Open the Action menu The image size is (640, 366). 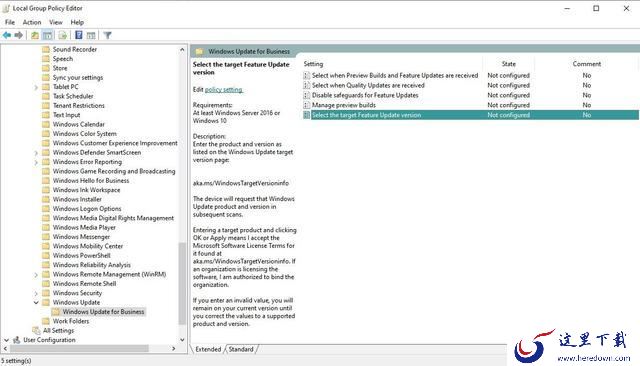click(x=32, y=22)
